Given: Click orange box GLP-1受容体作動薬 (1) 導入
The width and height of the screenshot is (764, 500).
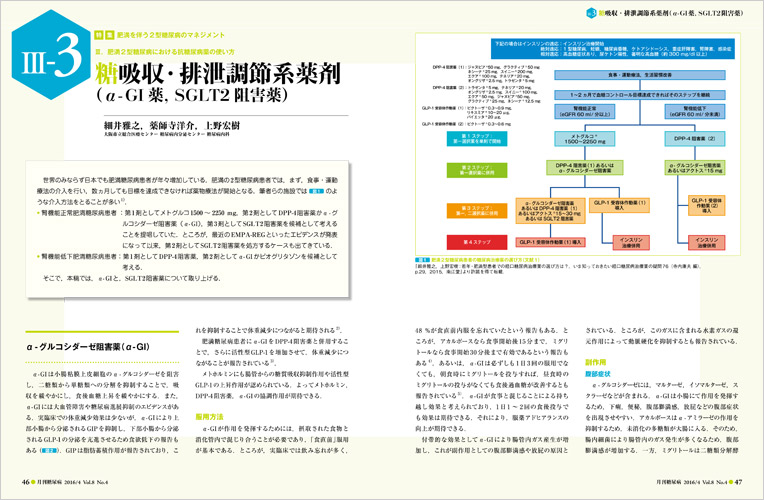Looking at the screenshot, I should point(619,205).
